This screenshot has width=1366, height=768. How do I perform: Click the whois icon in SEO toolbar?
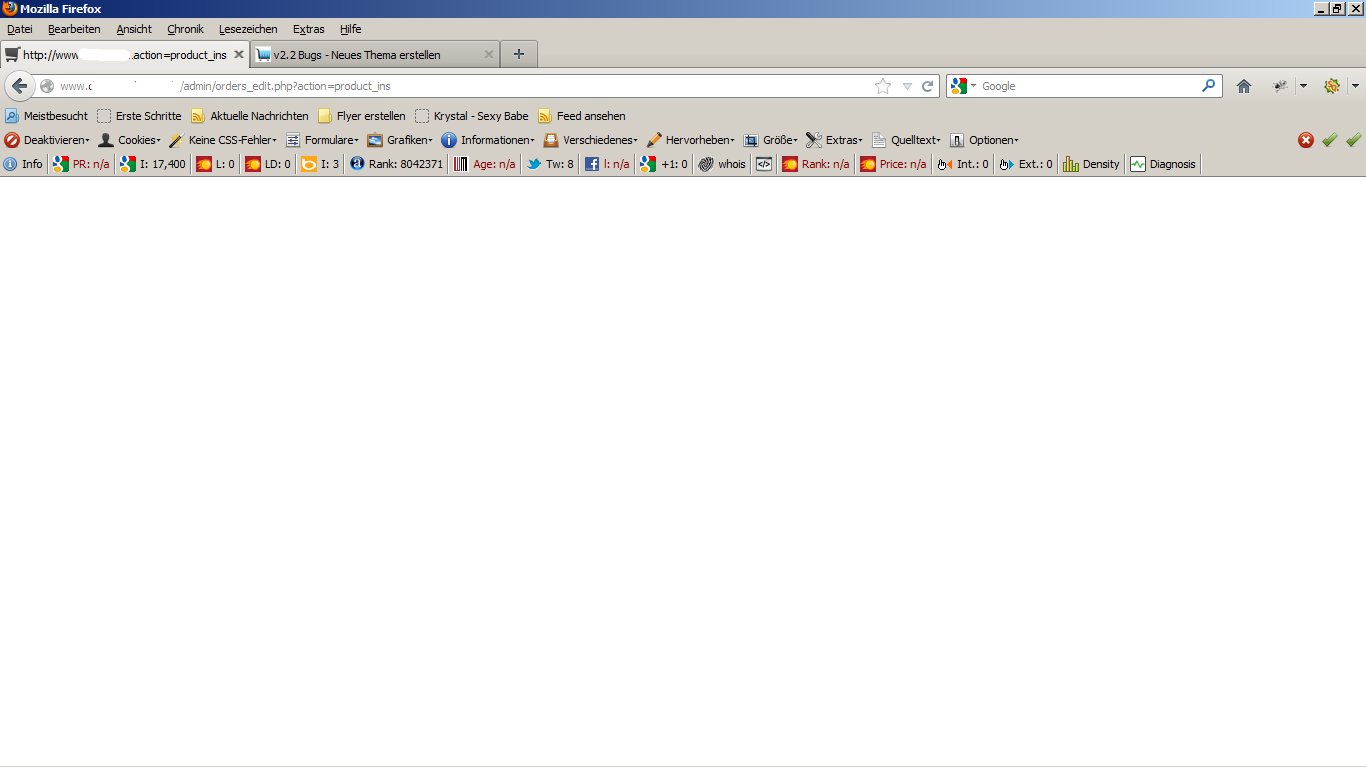722,164
